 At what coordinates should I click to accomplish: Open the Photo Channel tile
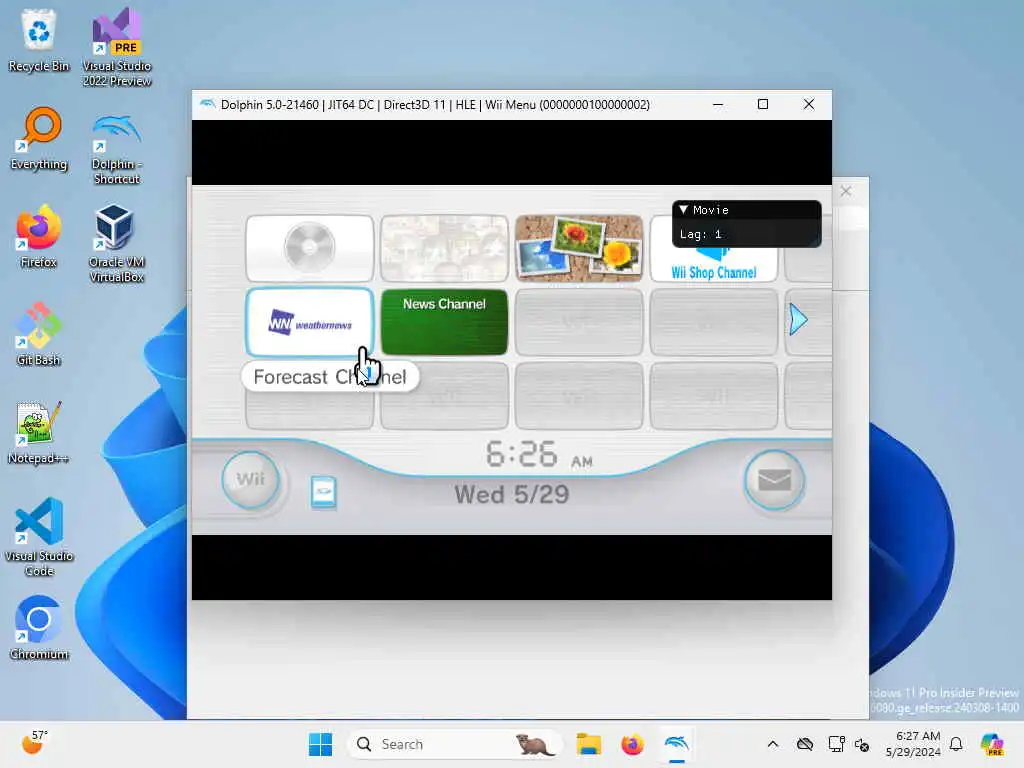point(579,248)
